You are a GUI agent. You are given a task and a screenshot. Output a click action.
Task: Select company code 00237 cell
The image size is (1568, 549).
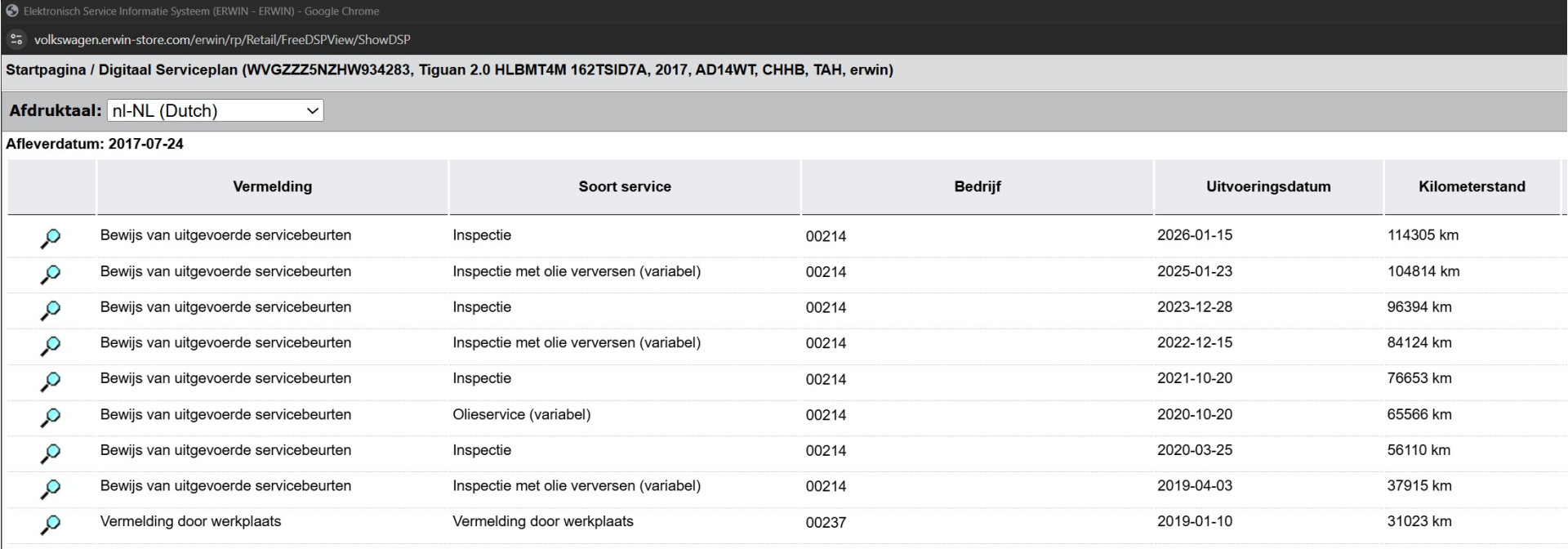[x=826, y=522]
